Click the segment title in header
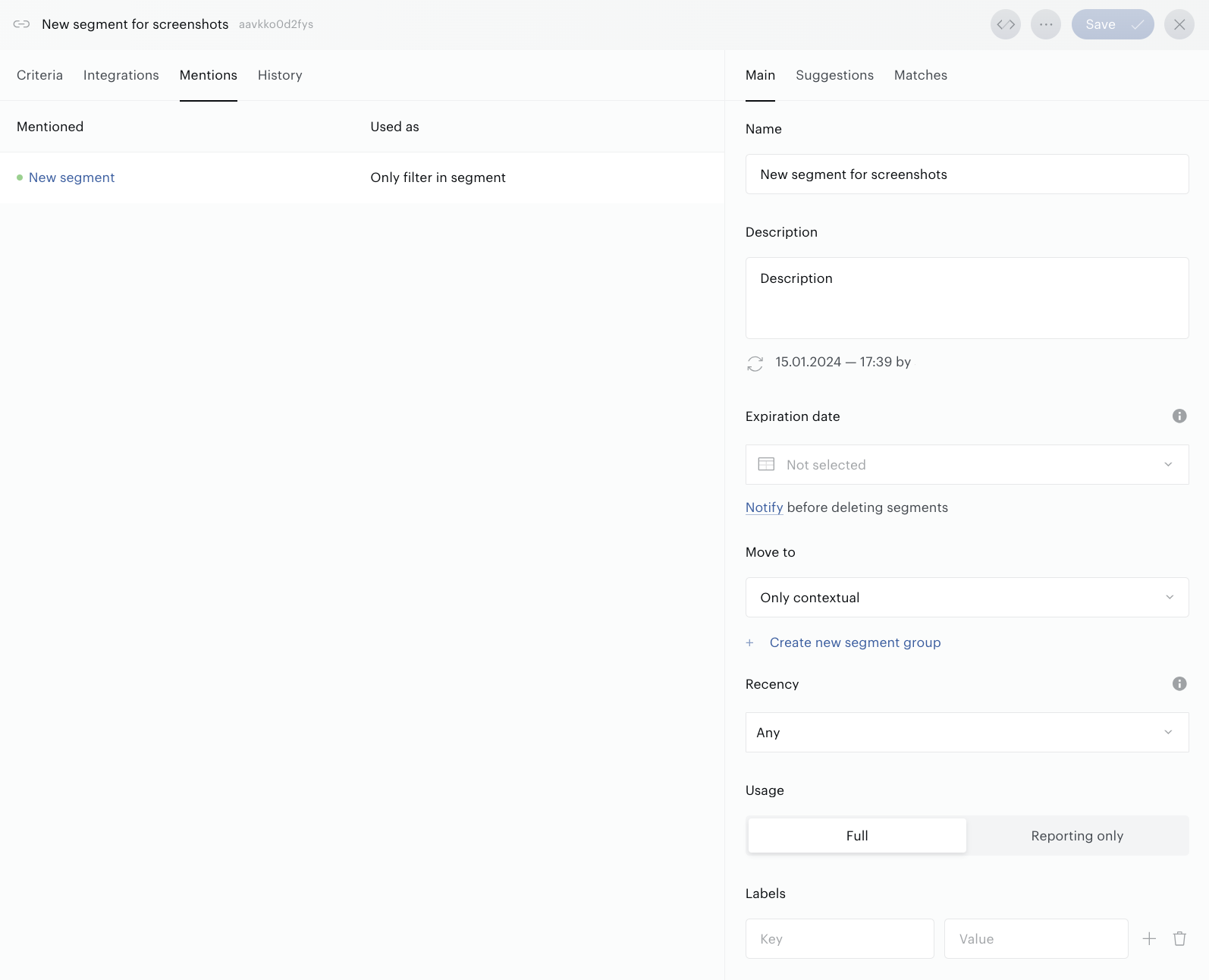The height and width of the screenshot is (980, 1209). tap(135, 24)
